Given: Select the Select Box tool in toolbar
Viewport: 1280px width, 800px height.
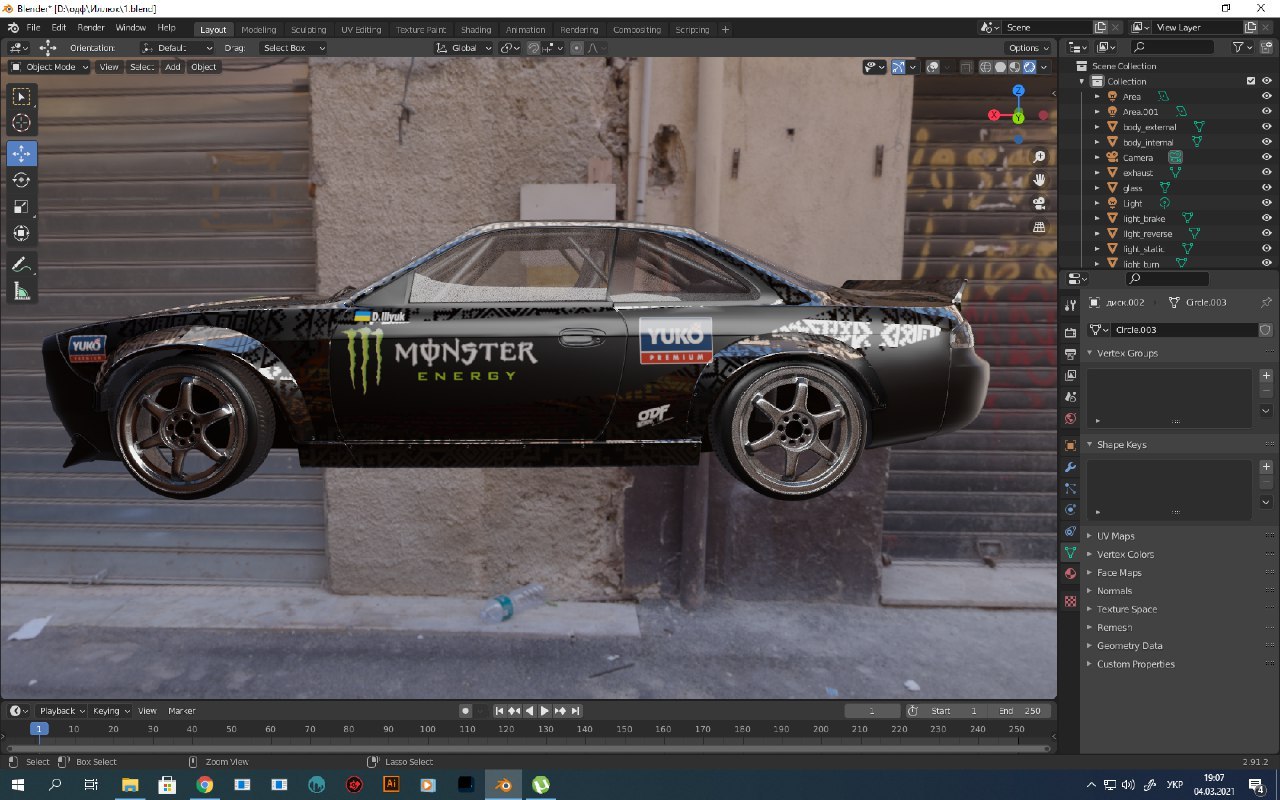Looking at the screenshot, I should coord(21,97).
